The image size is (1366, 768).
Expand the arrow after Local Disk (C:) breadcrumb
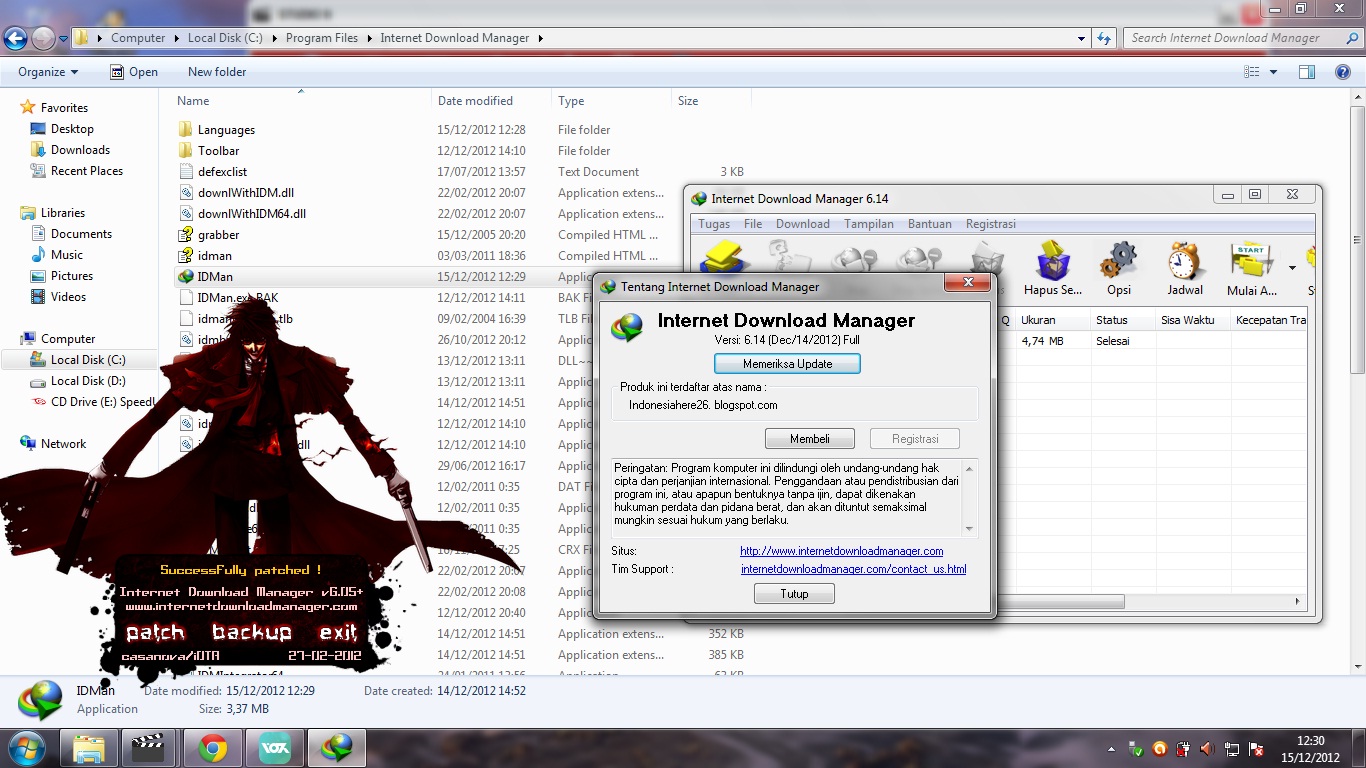275,38
